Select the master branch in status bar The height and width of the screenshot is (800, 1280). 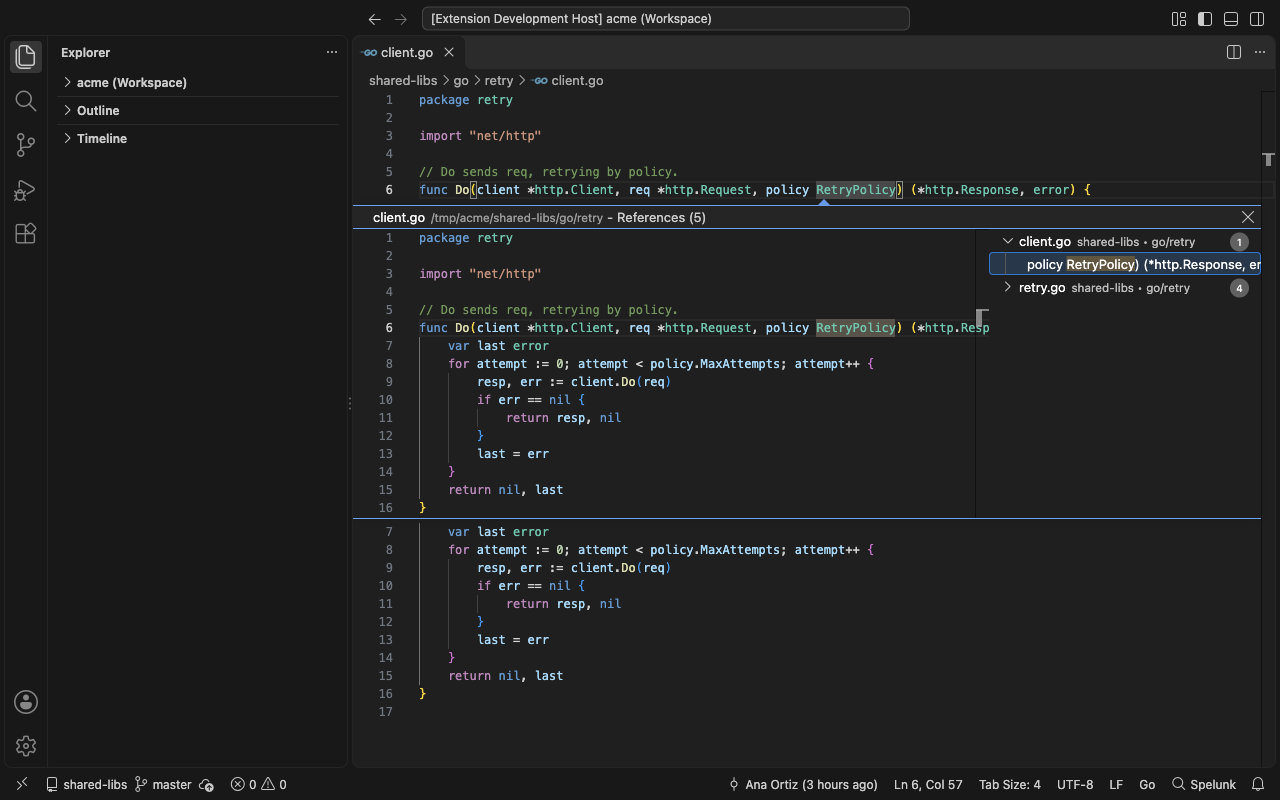pyautogui.click(x=163, y=784)
